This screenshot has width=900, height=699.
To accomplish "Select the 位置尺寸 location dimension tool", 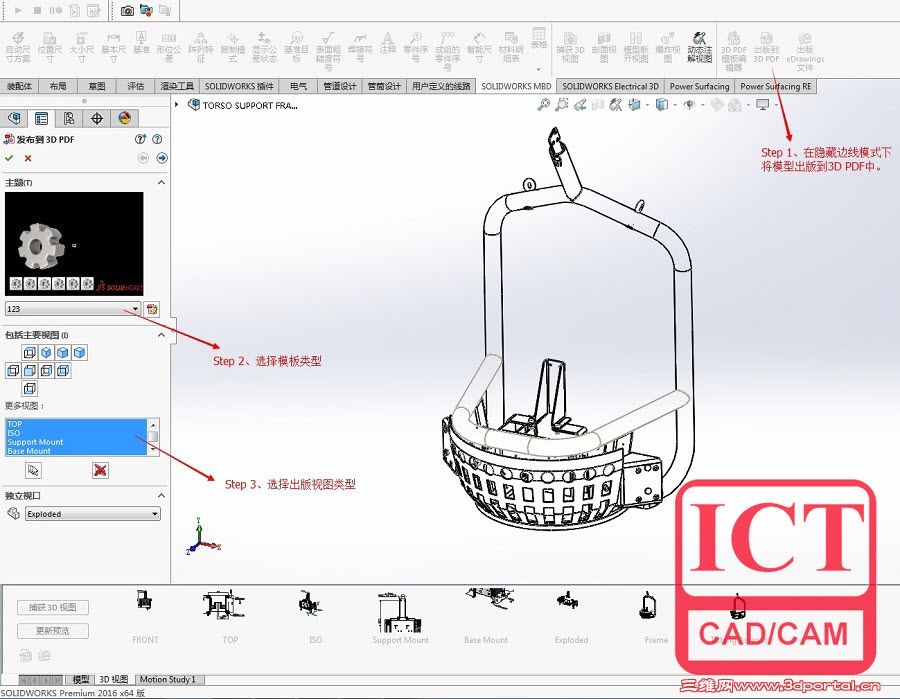I will [x=49, y=48].
